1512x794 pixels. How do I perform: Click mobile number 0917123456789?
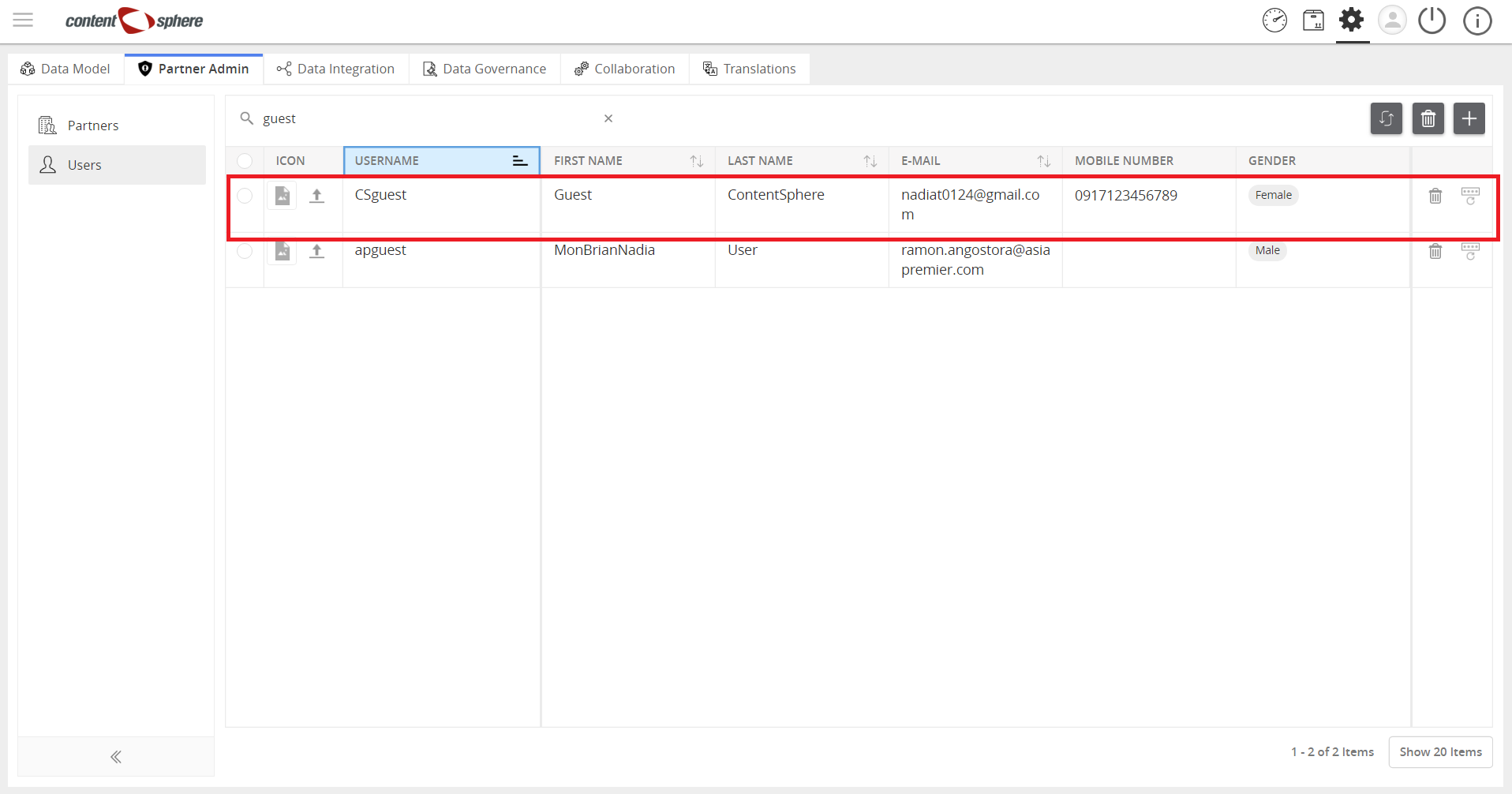click(x=1126, y=195)
